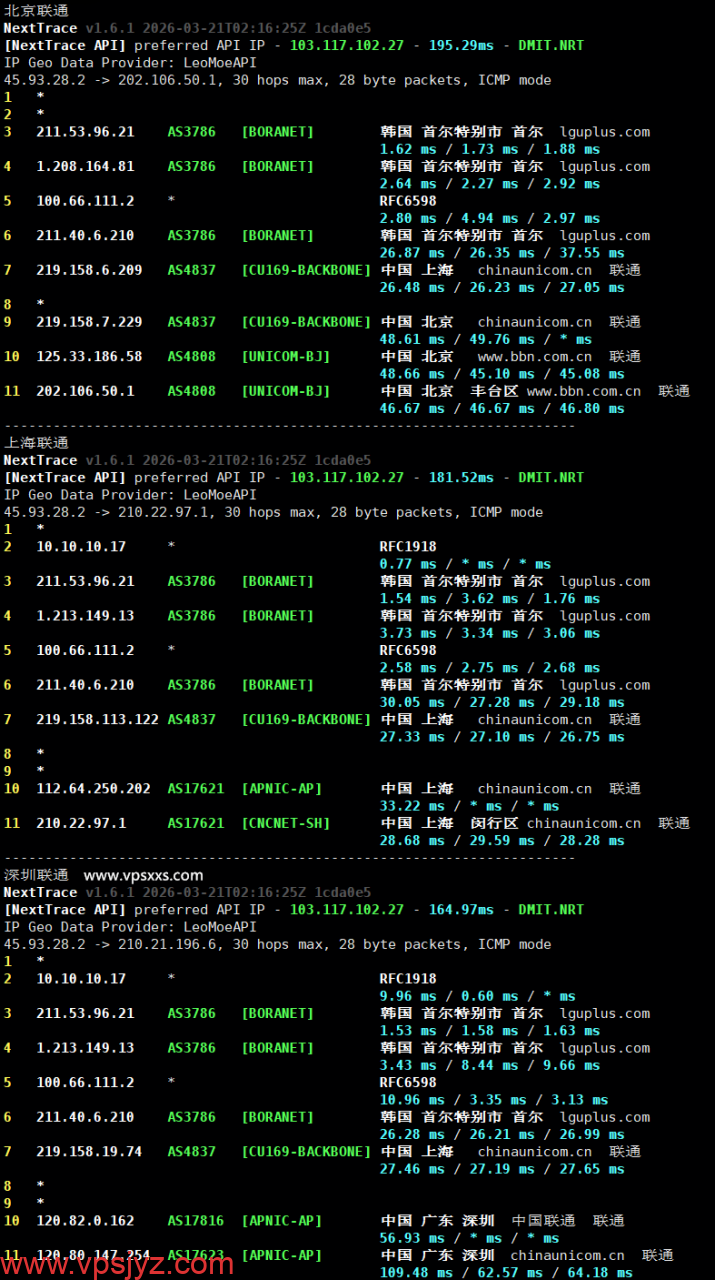Screen dimensions: 715x1280
Task: Click the www.vpsxxs.com watermark link
Action: [x=143, y=875]
